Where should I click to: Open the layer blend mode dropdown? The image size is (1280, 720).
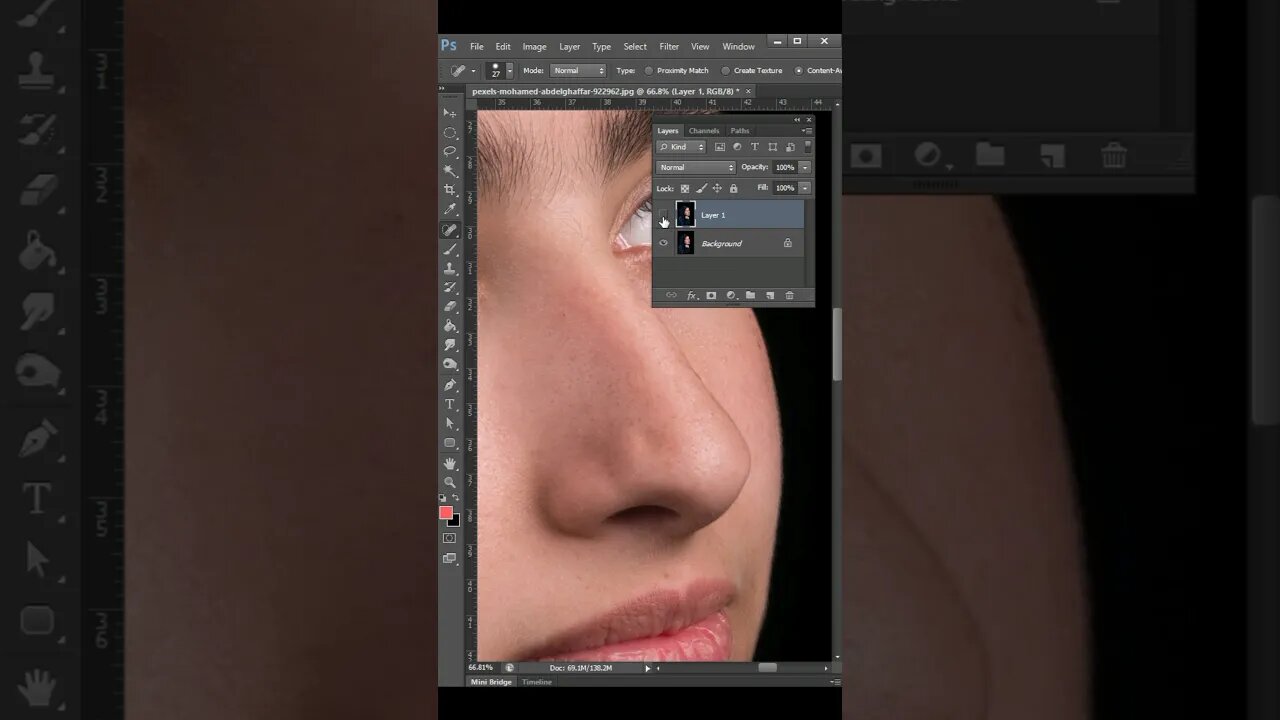(x=696, y=167)
